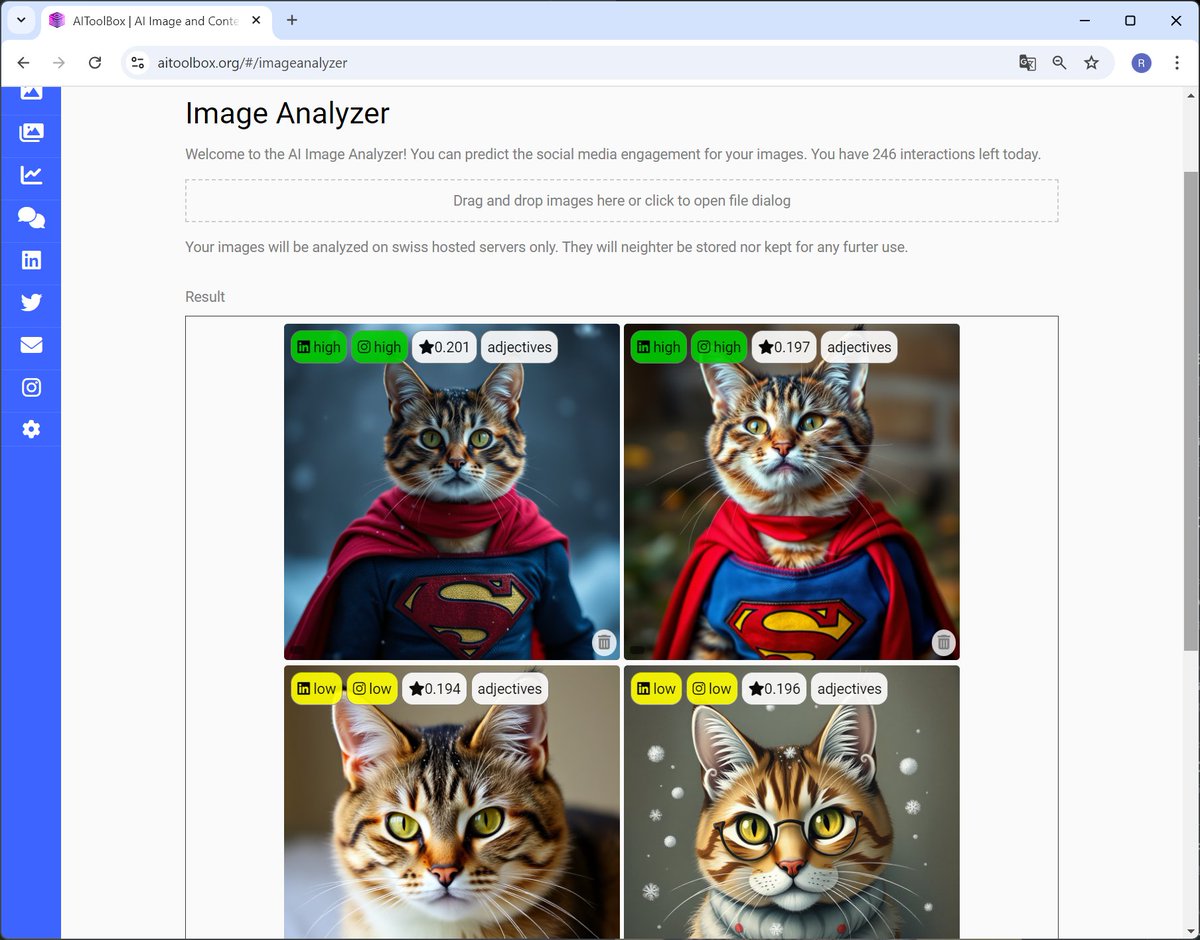Click the browser back arrow
The width and height of the screenshot is (1200, 940).
24,62
